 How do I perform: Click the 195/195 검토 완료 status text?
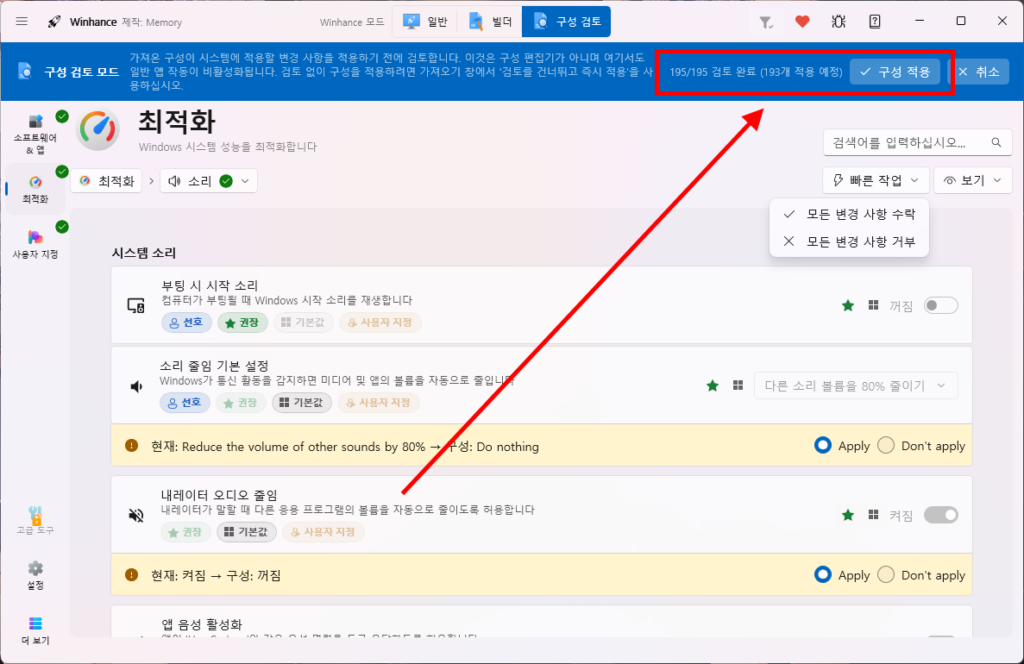point(756,72)
